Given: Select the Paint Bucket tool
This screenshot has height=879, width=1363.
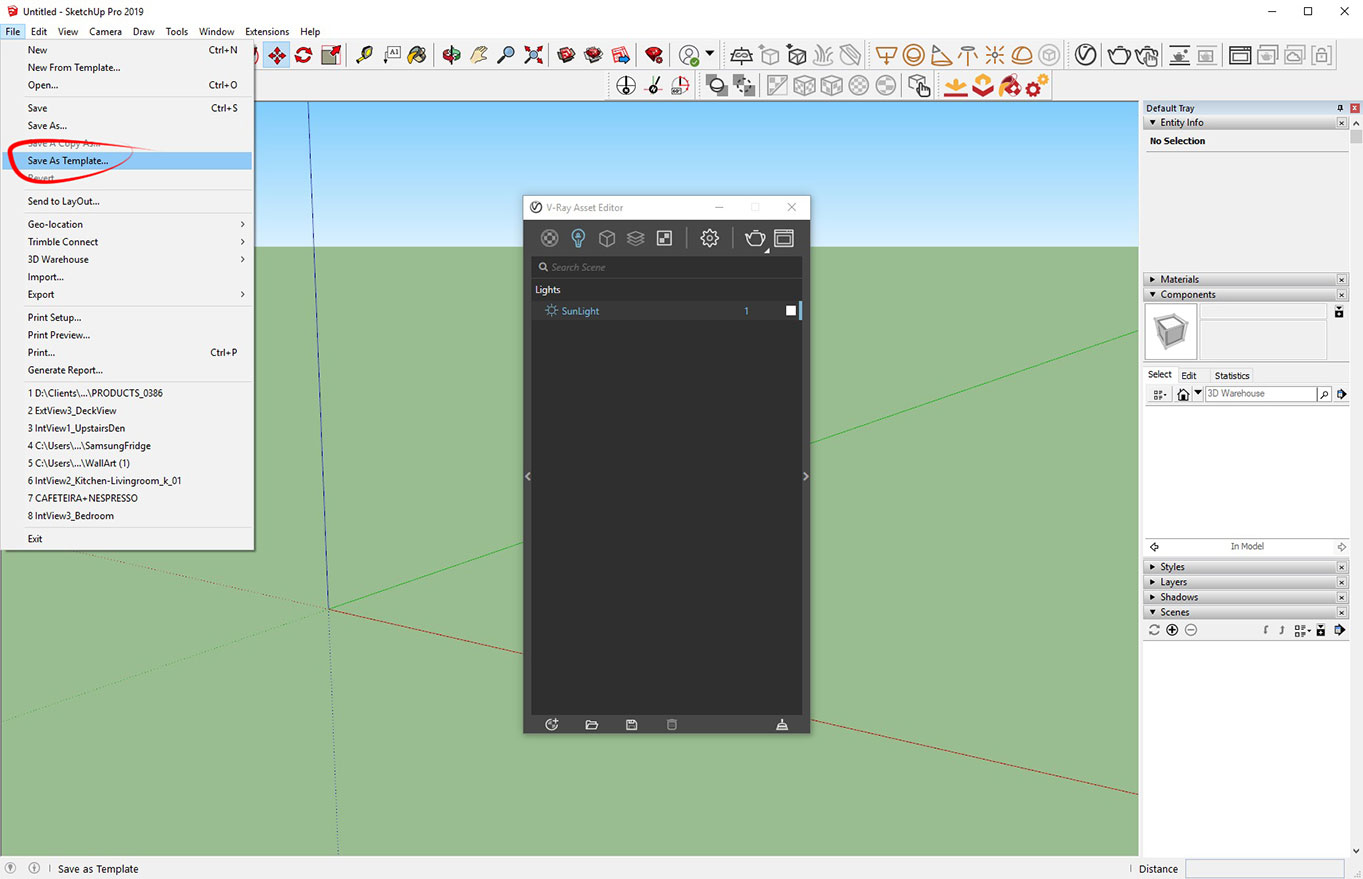Looking at the screenshot, I should point(419,55).
